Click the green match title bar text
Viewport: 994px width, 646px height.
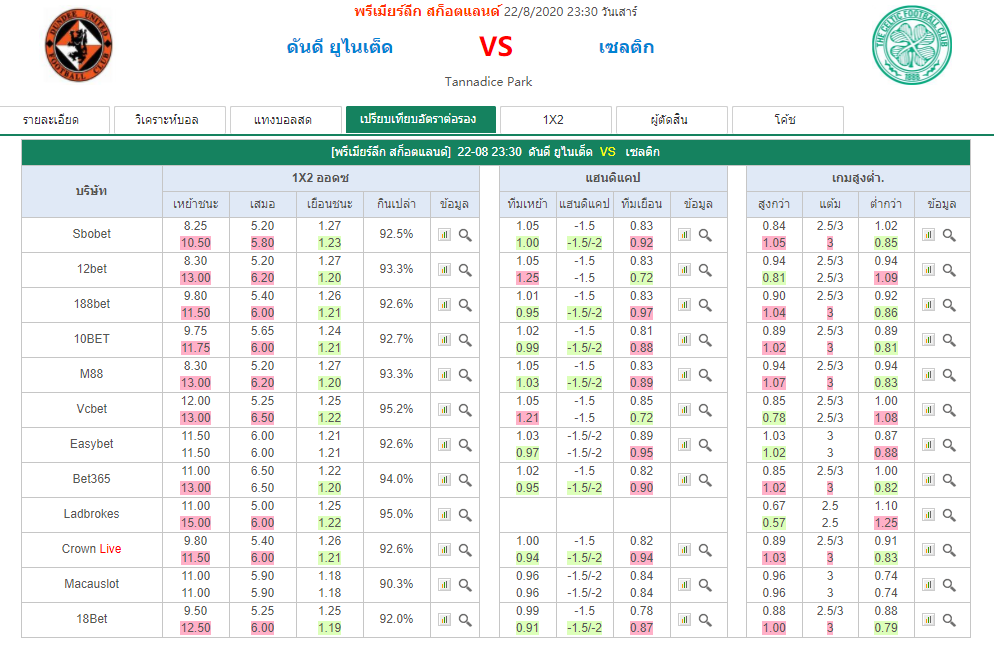tap(496, 152)
